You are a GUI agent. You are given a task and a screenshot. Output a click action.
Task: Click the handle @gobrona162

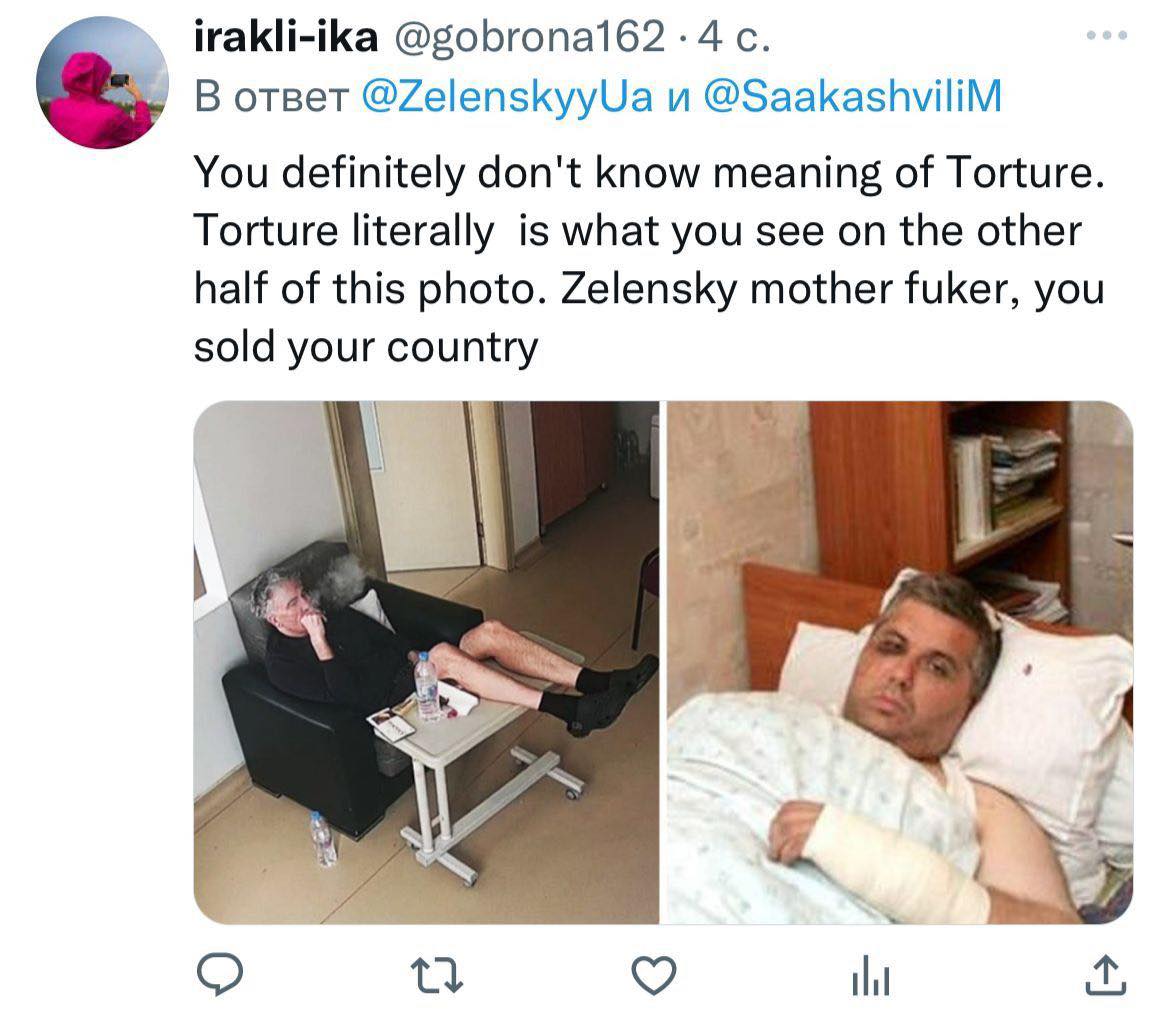click(x=528, y=37)
